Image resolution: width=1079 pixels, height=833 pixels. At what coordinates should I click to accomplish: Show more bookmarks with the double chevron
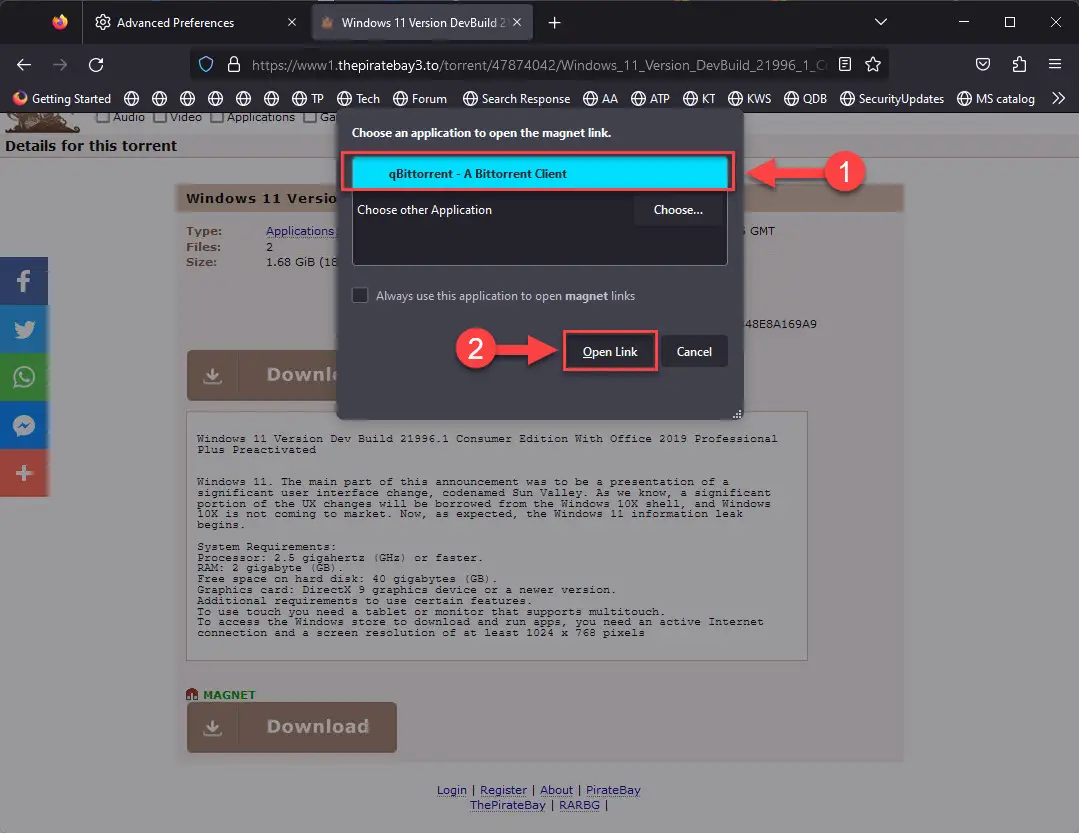(1058, 98)
